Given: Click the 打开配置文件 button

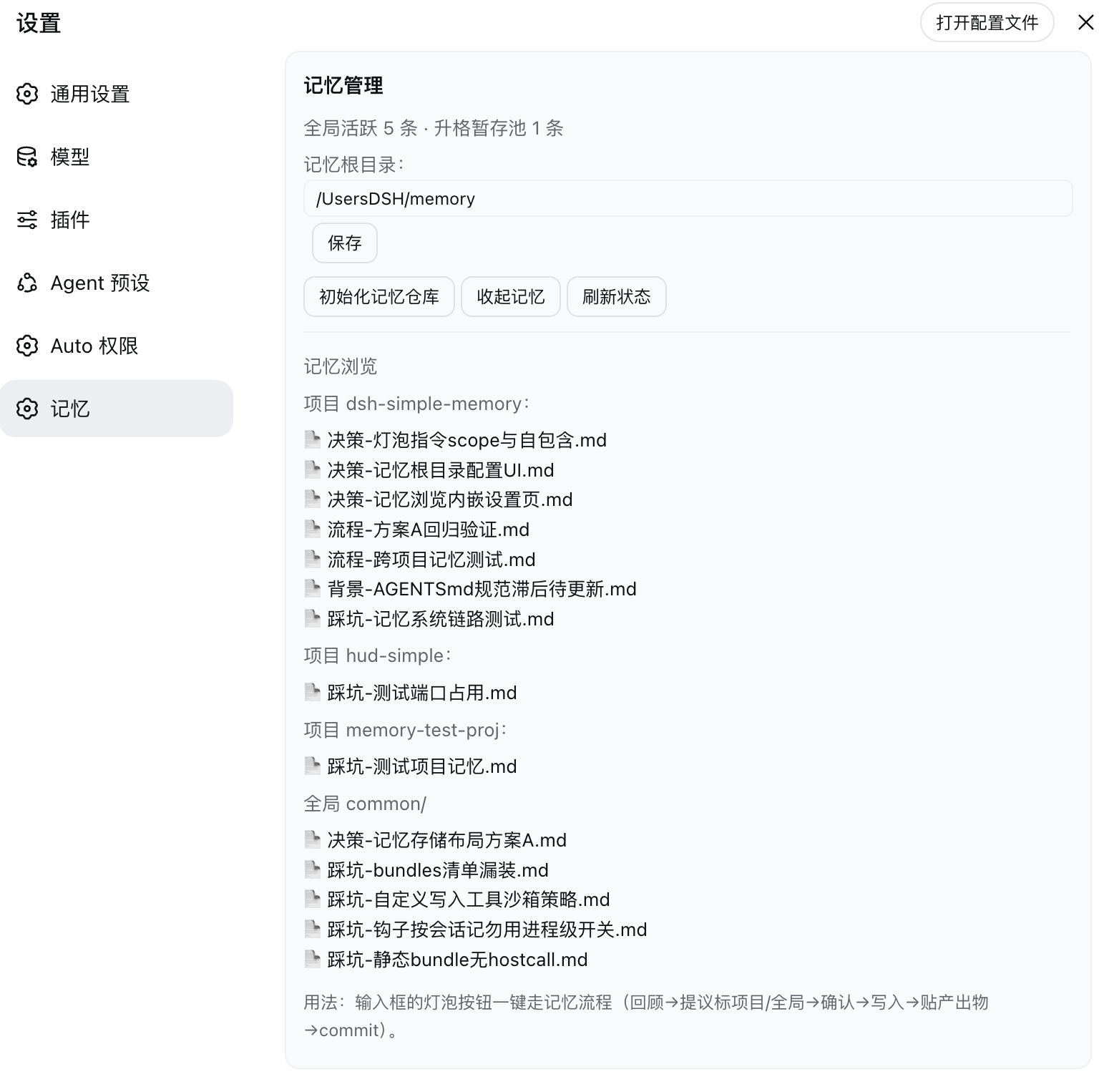Looking at the screenshot, I should tap(987, 23).
